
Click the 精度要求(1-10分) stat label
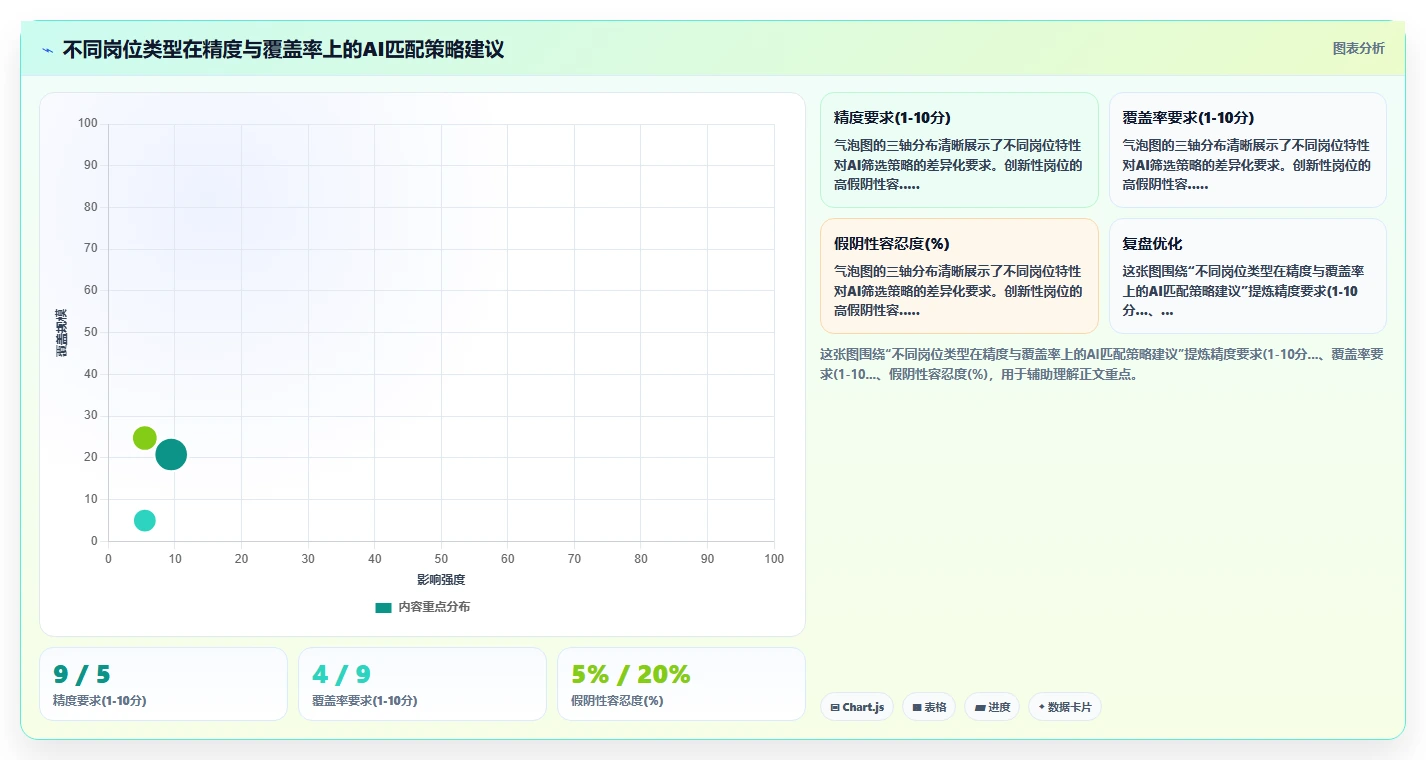tap(100, 701)
